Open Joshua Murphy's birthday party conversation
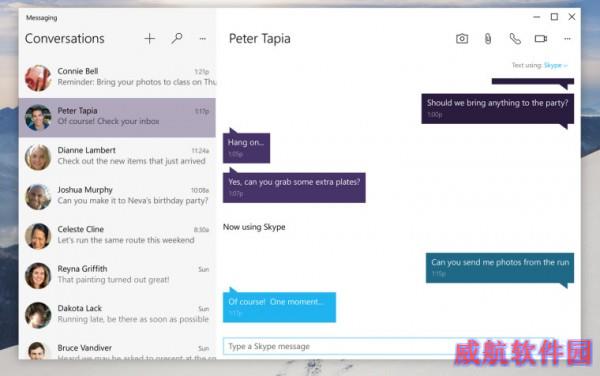The width and height of the screenshot is (600, 376). (x=117, y=196)
